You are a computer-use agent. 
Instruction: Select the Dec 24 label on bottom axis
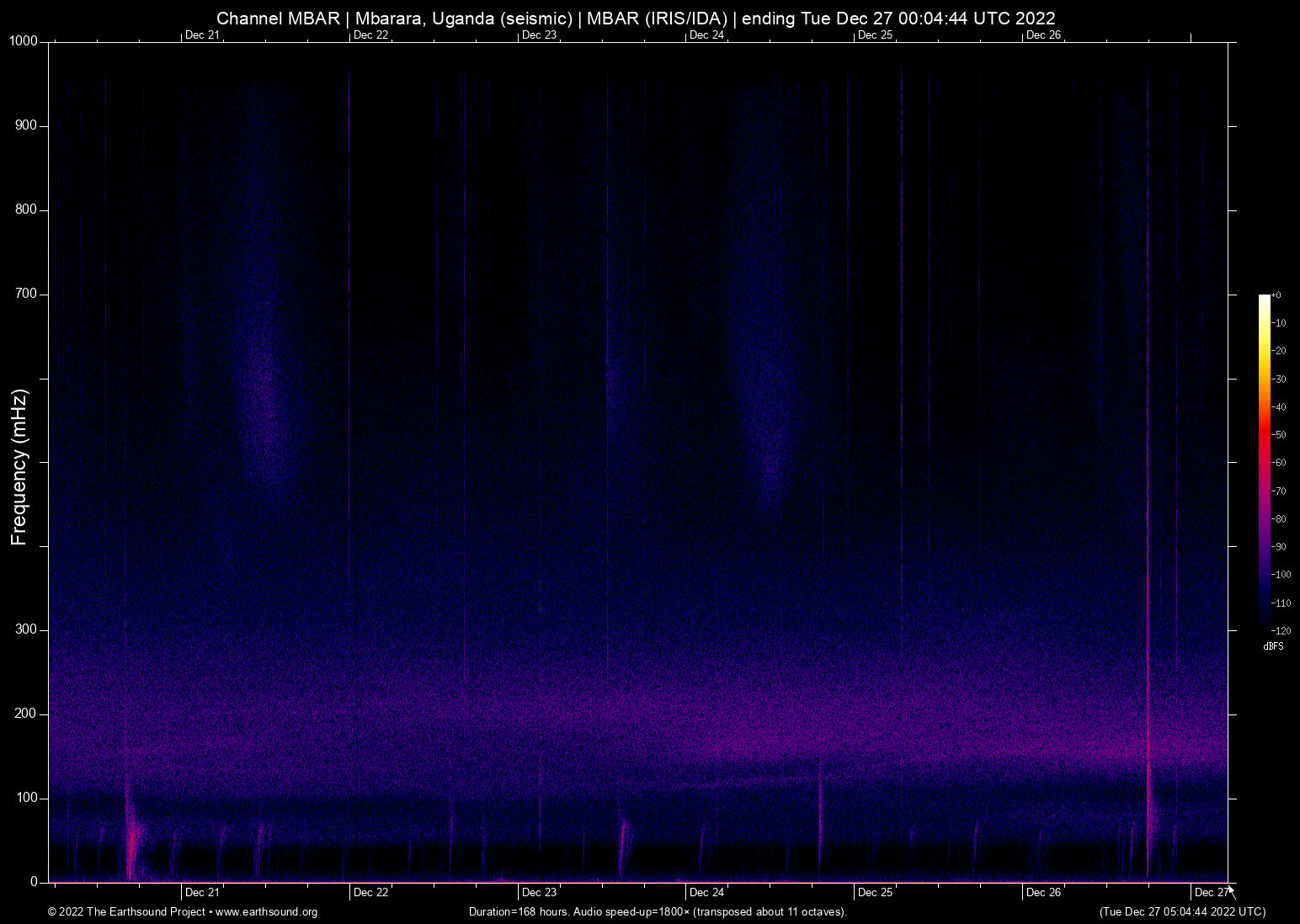pos(708,892)
